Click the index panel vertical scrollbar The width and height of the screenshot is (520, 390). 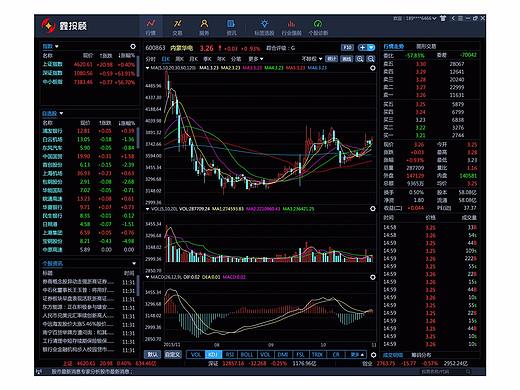138,65
